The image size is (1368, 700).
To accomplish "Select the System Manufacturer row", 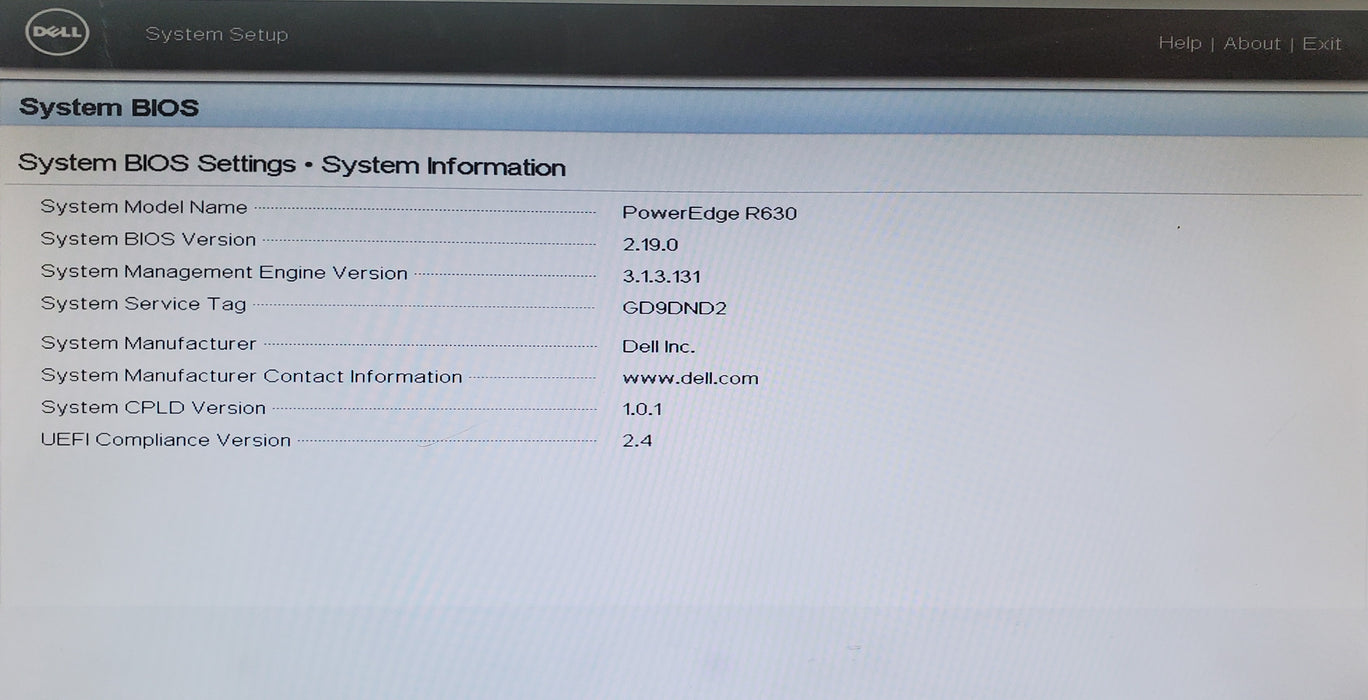I will pos(148,343).
